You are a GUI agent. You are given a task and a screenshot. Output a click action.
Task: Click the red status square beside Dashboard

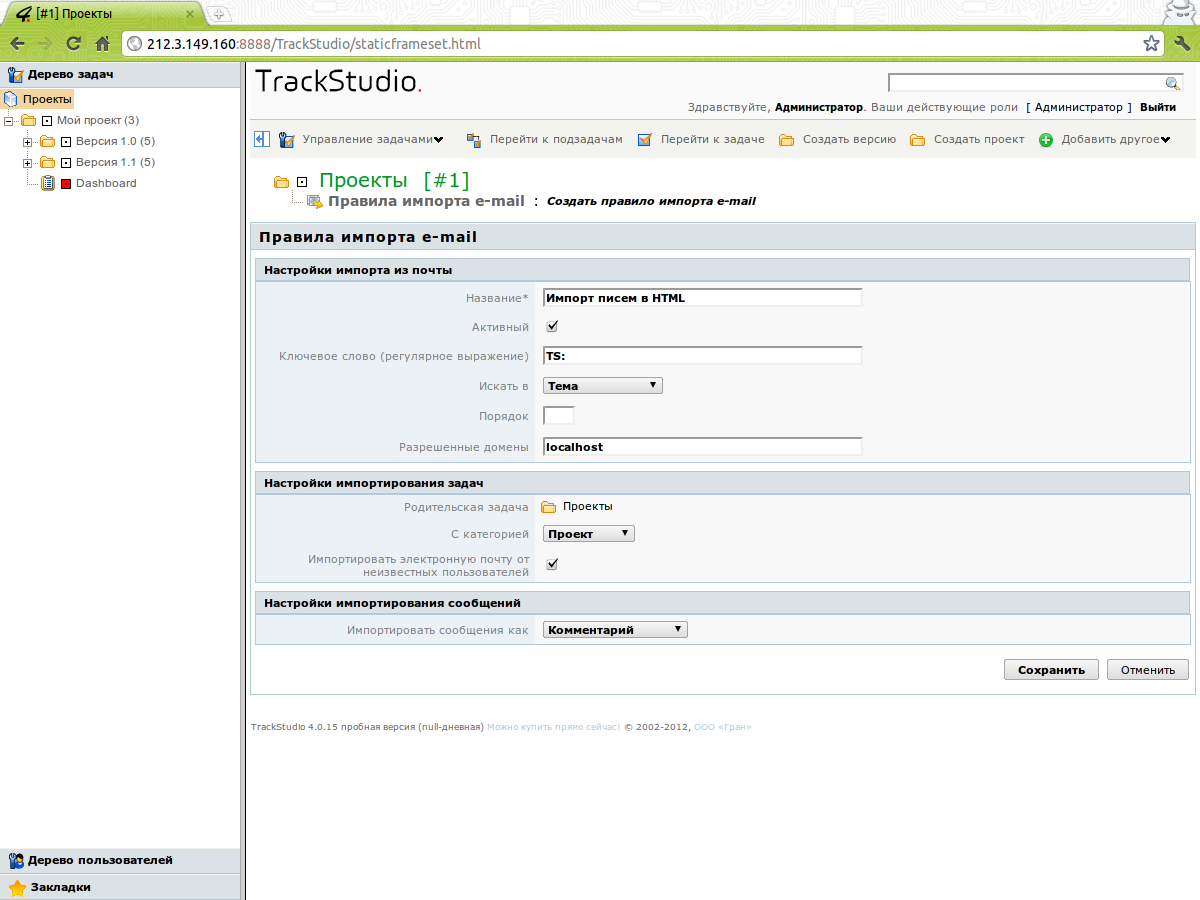coord(66,184)
